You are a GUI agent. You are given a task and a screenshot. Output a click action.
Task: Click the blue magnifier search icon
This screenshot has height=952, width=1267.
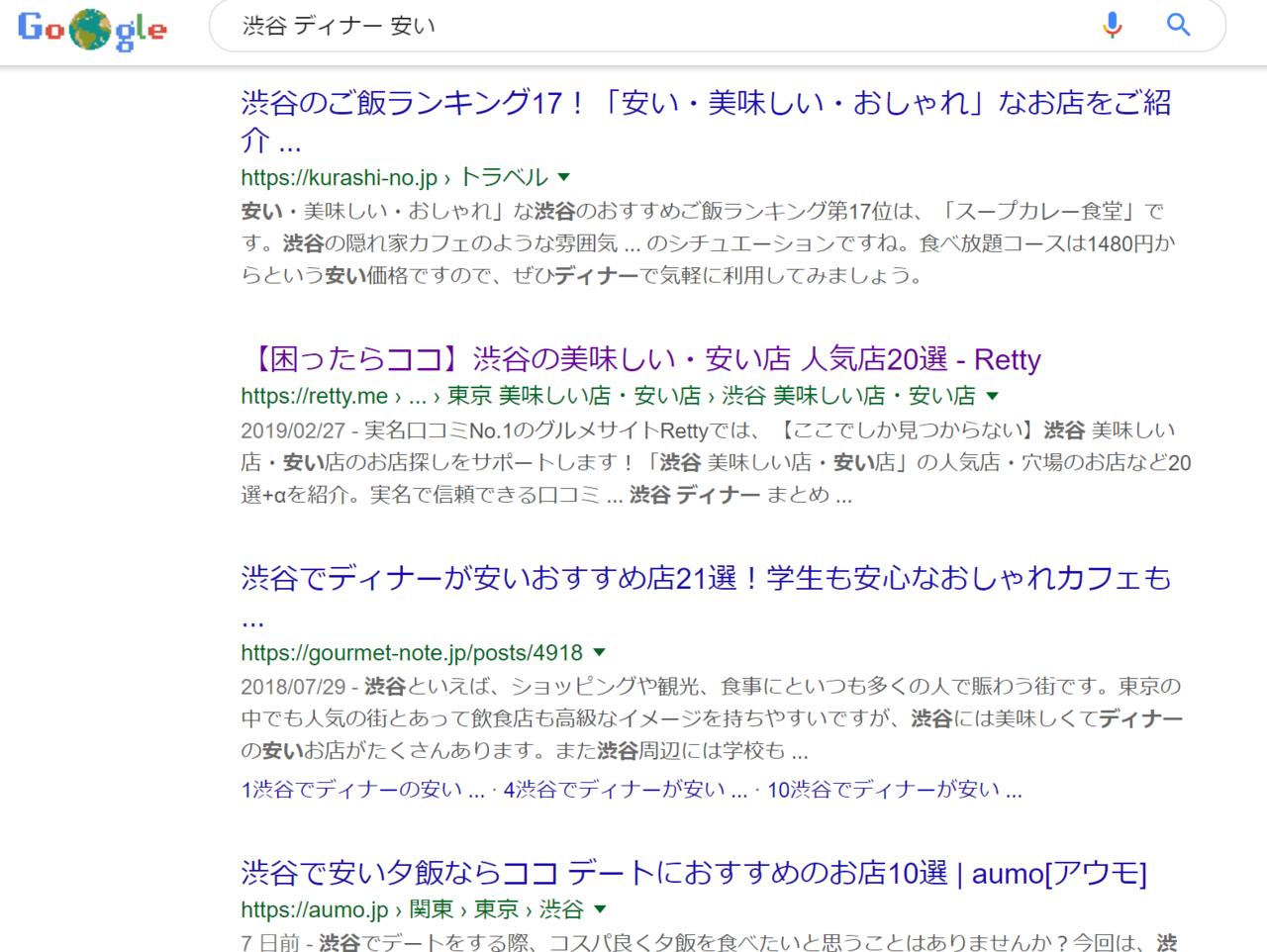coord(1178,25)
